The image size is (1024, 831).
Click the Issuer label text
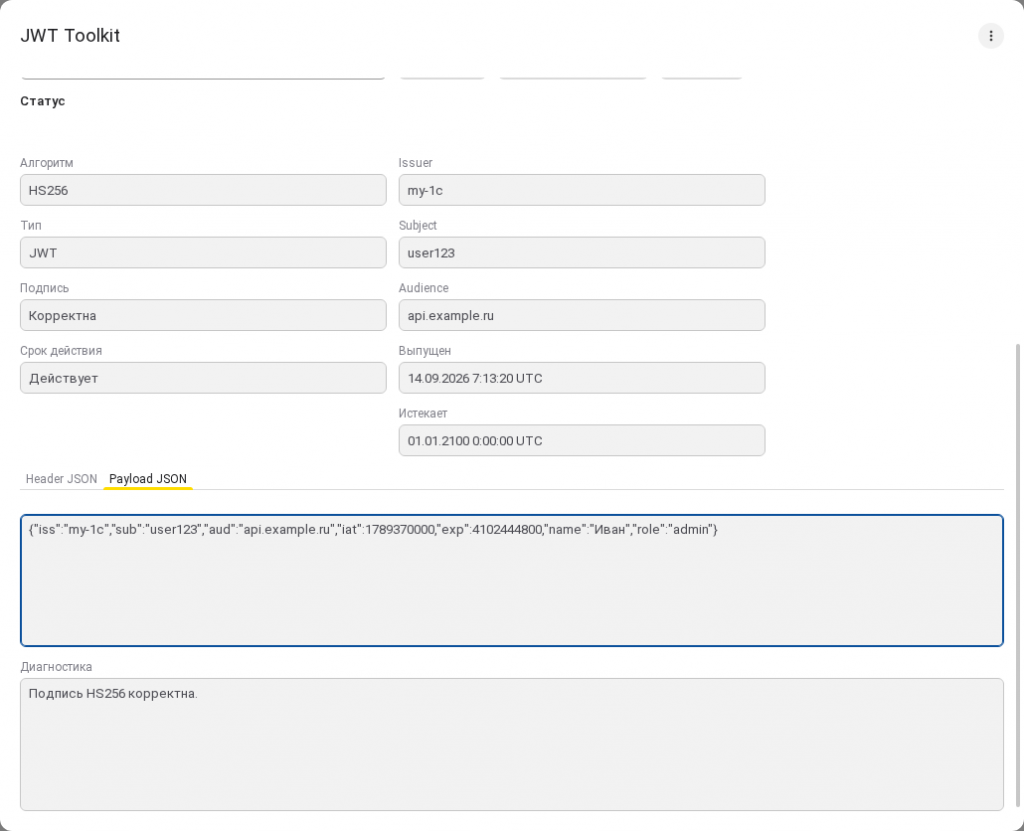tap(415, 163)
